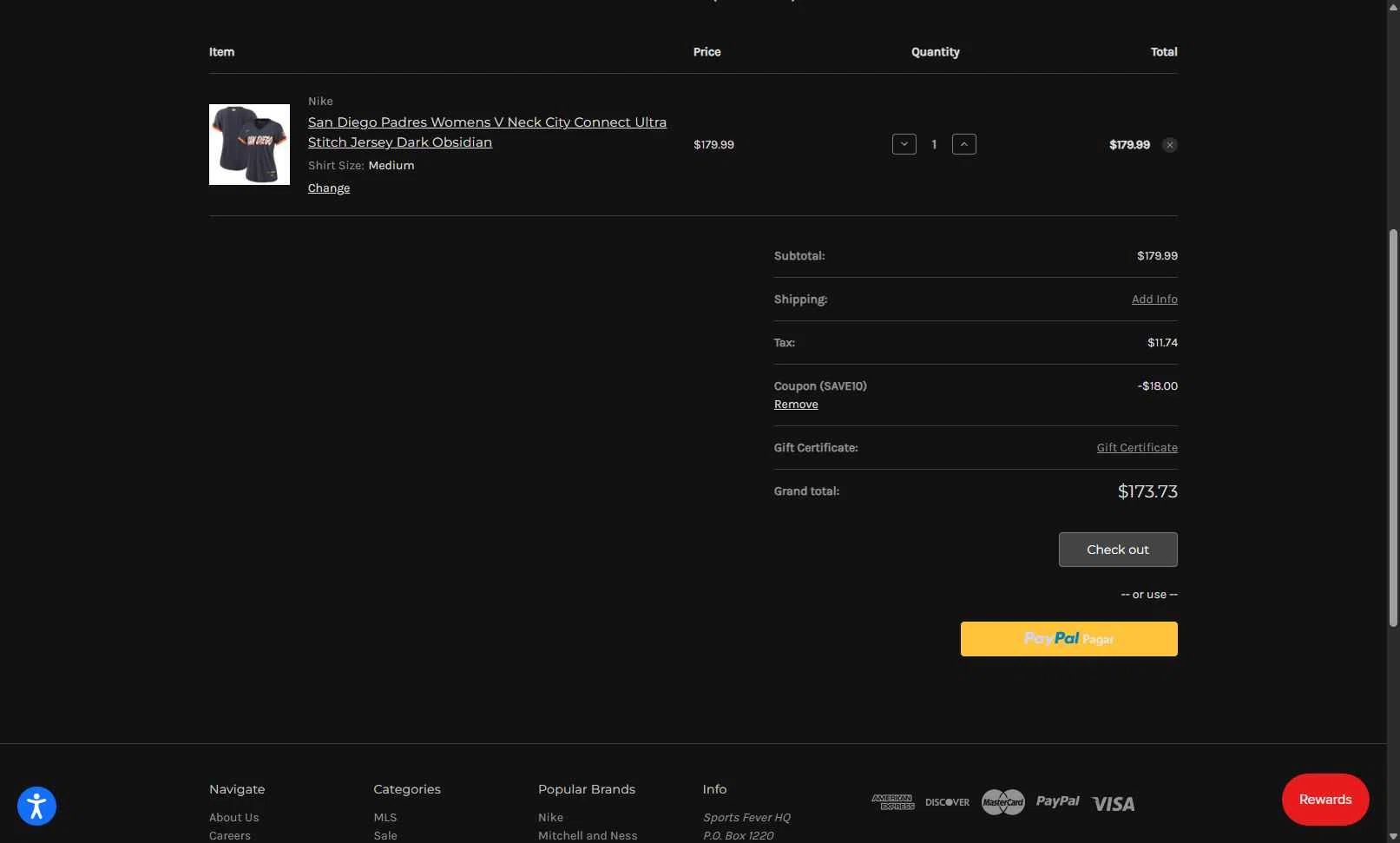Open the Nike brand link in footer

point(550,818)
